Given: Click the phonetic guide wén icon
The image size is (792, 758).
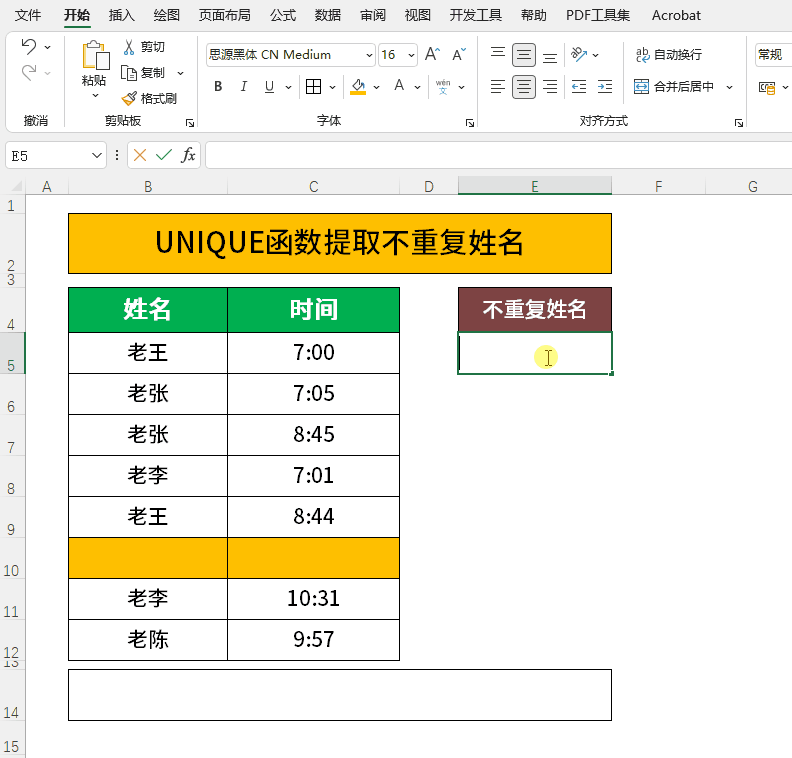Looking at the screenshot, I should click(x=443, y=87).
